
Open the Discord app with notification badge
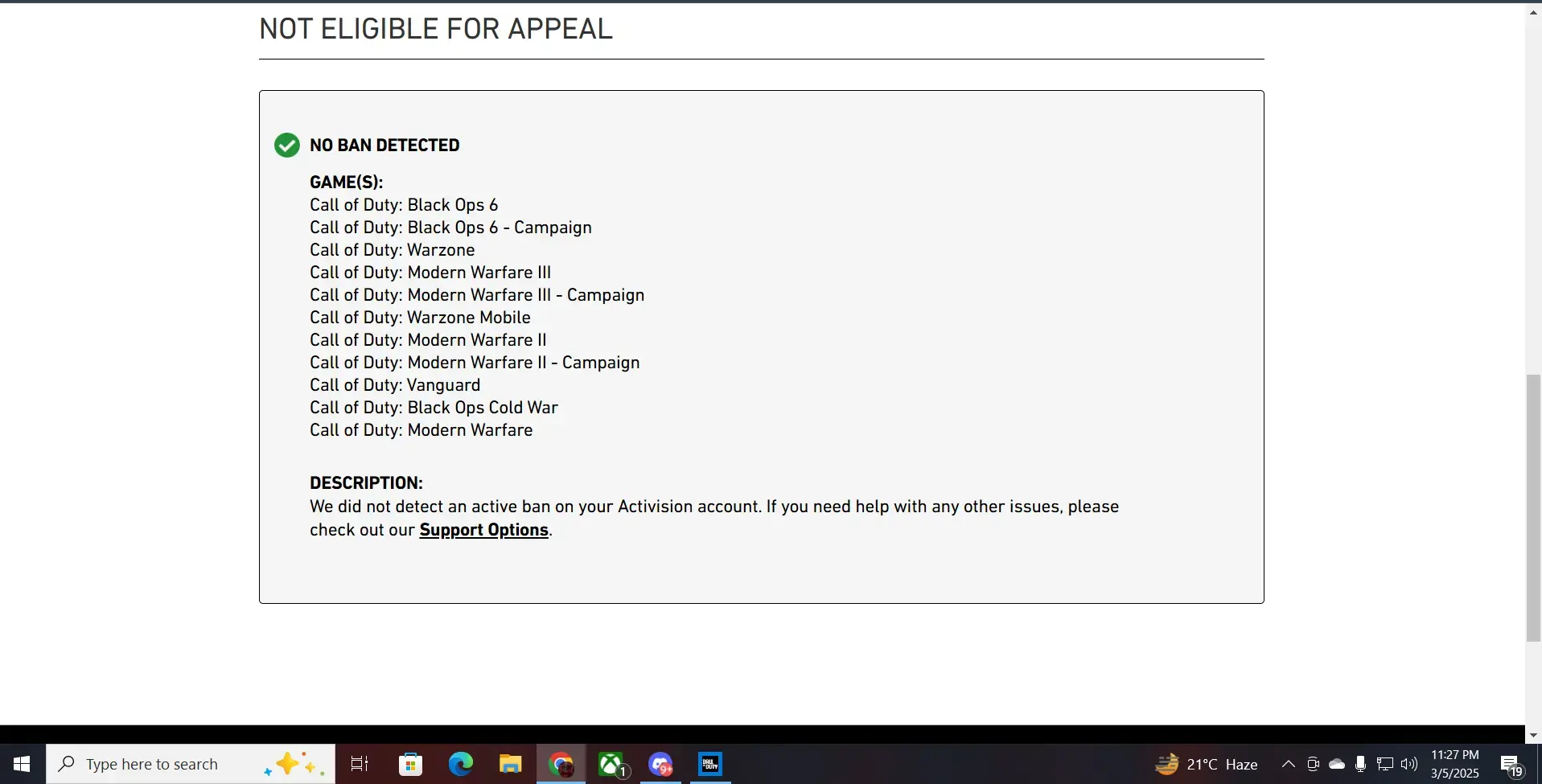[660, 764]
